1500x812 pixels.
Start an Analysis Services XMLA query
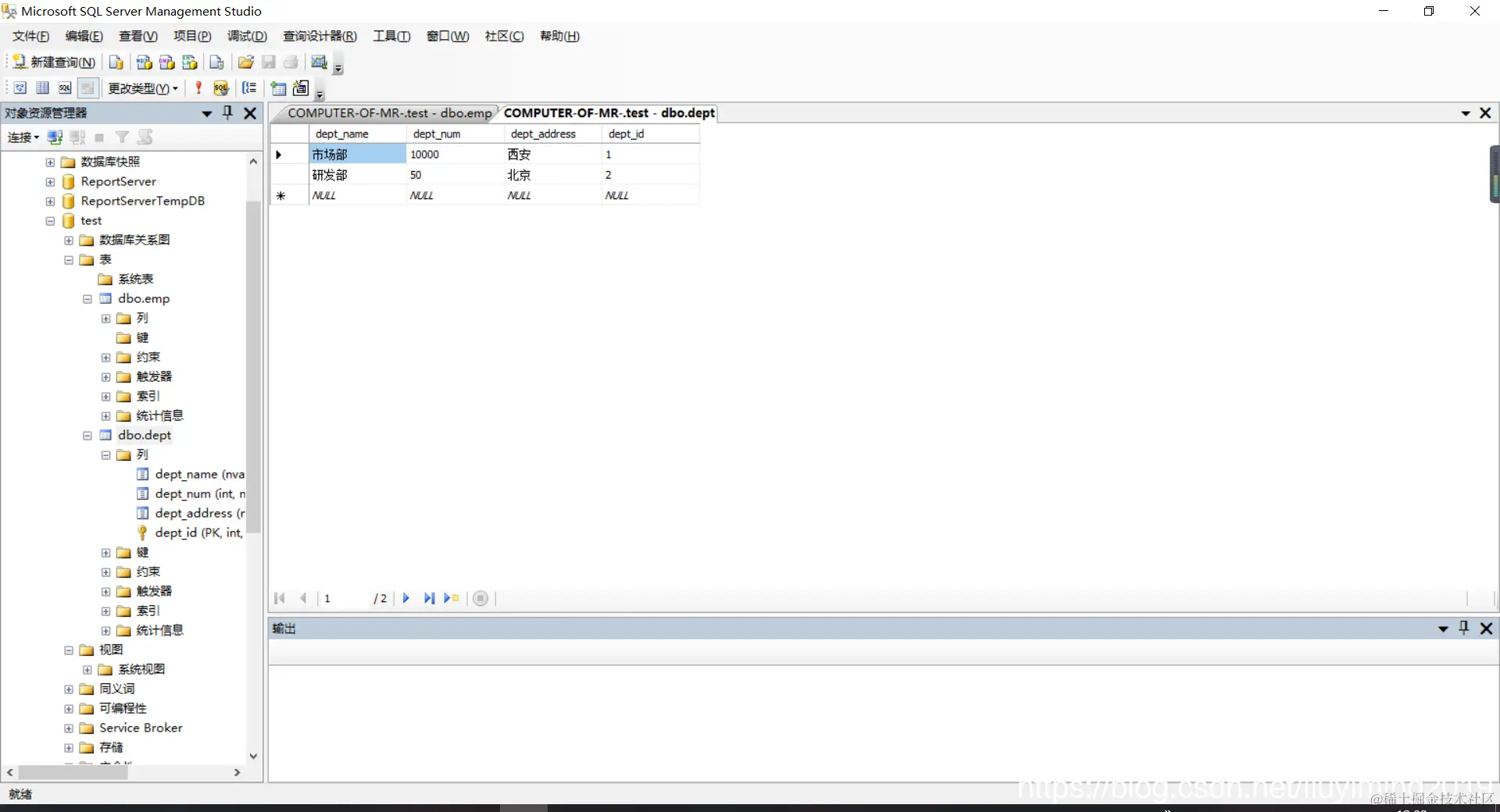189,62
